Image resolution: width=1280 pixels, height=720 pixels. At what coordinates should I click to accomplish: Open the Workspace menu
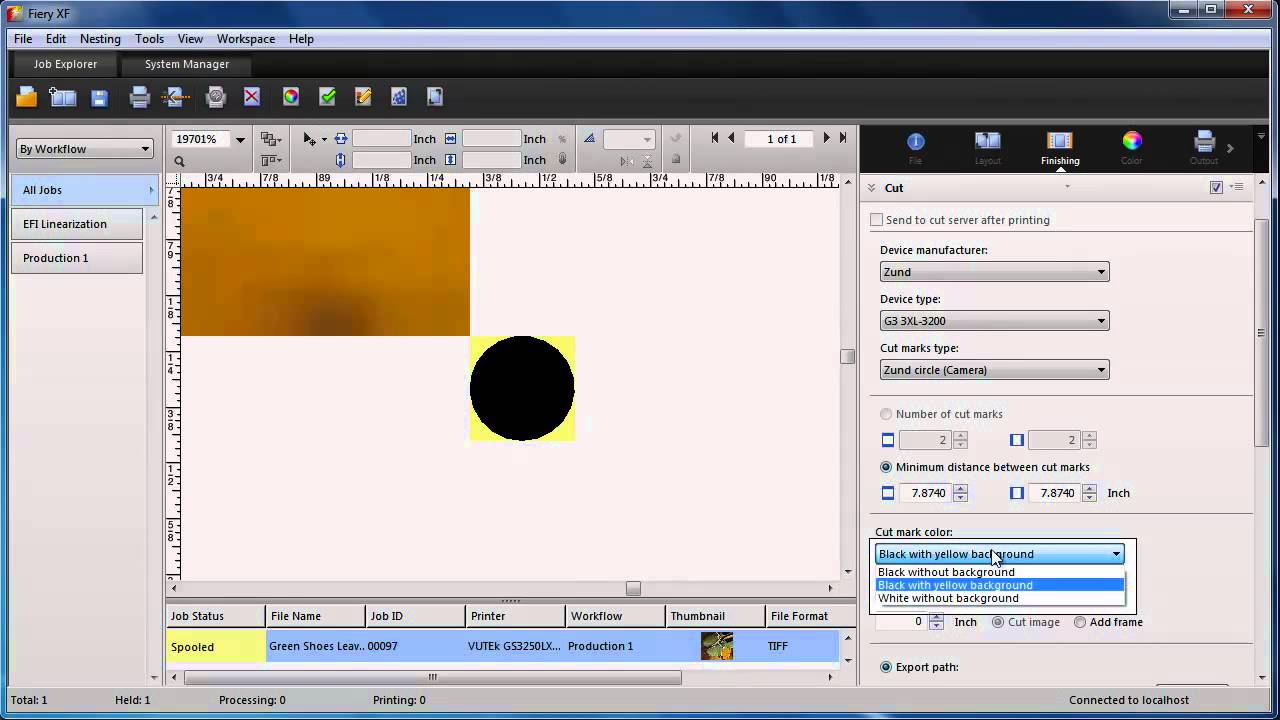[246, 39]
